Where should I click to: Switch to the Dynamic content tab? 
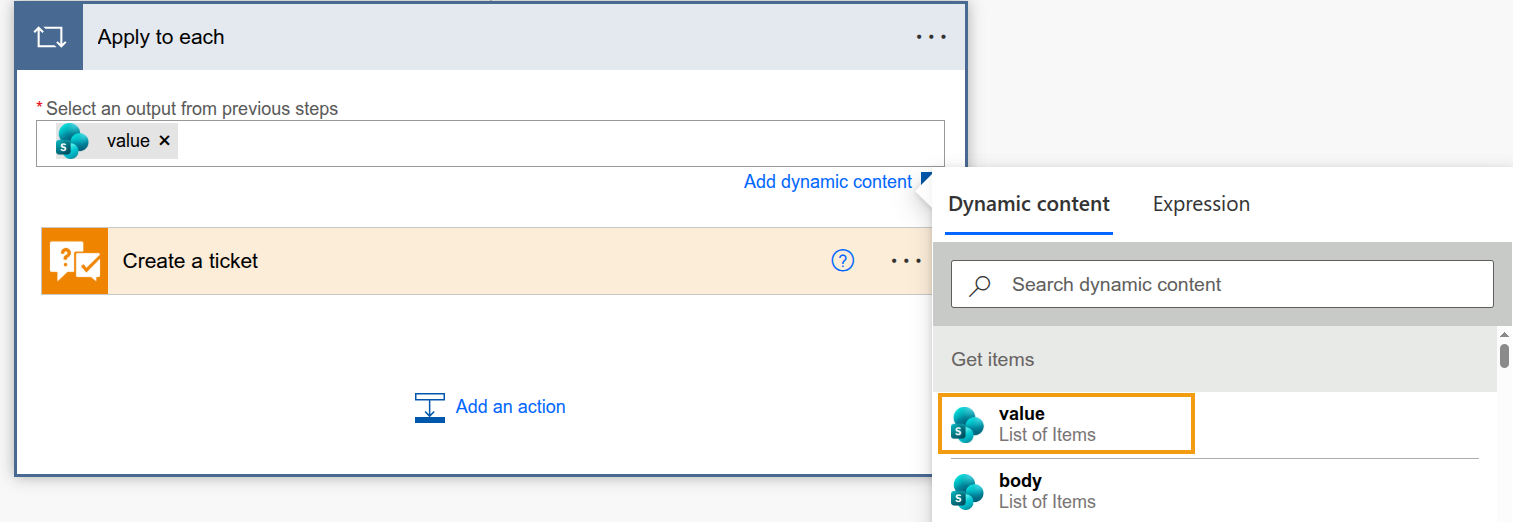pos(1029,204)
